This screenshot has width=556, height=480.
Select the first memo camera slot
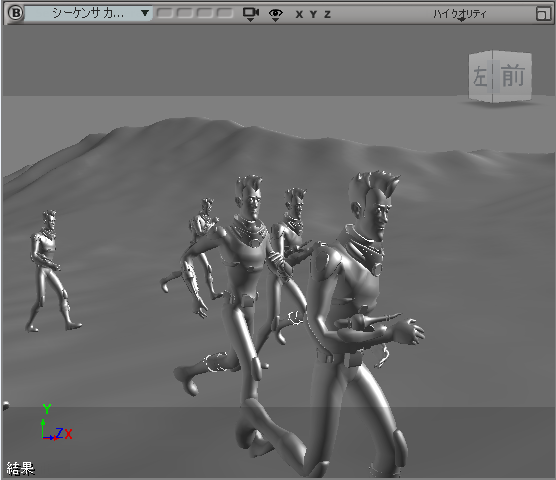tap(165, 13)
